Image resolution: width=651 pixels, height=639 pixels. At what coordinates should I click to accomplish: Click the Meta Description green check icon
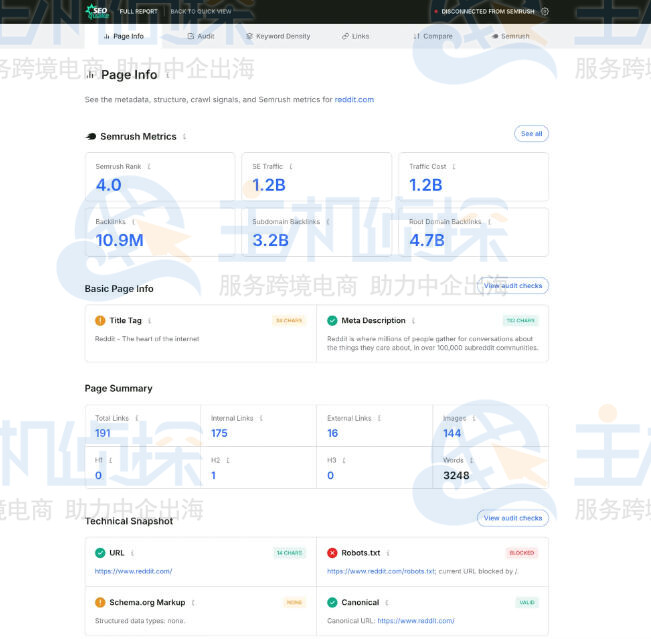[x=332, y=321]
